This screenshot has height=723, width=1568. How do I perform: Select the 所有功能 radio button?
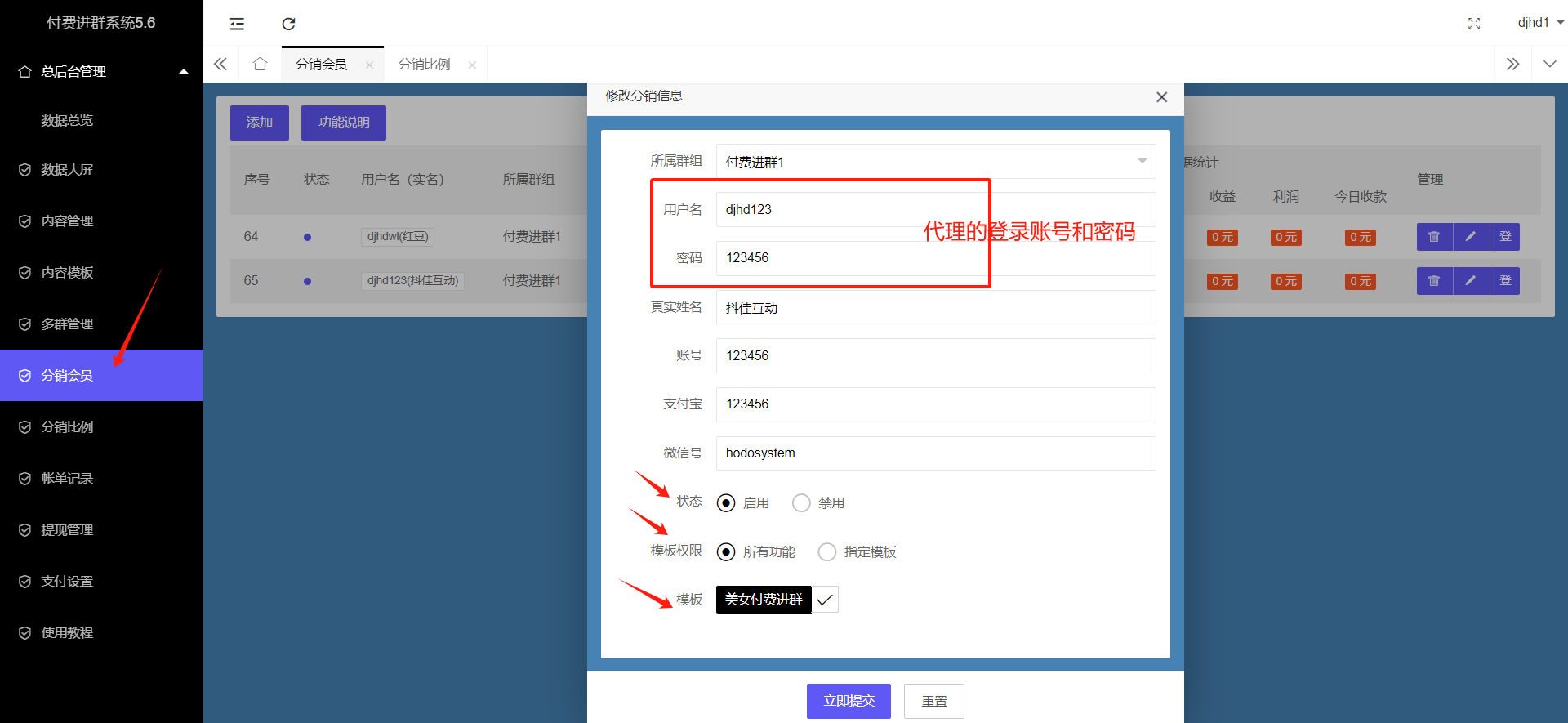(726, 551)
